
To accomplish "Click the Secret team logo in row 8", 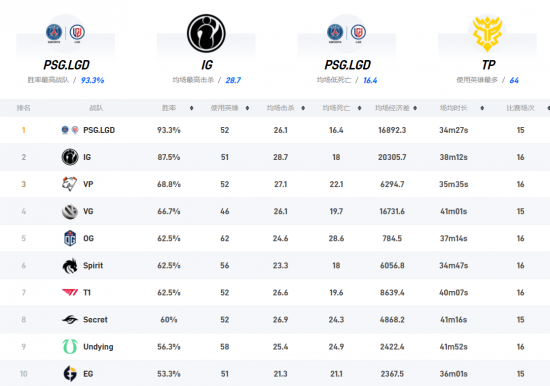I will 70,320.
